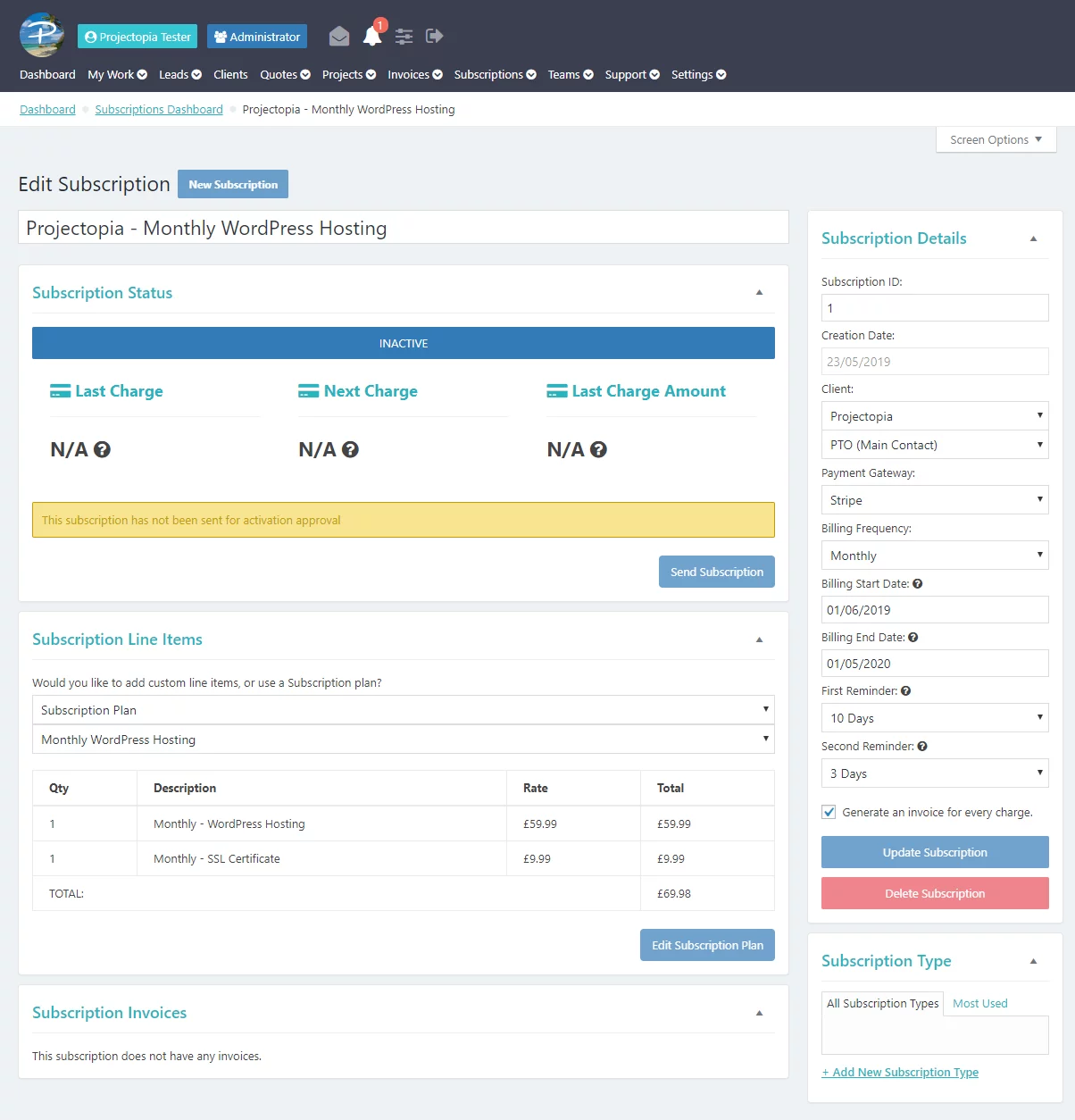Click help icon next to Last Charge N/A
Image resolution: width=1075 pixels, height=1120 pixels.
pos(103,449)
